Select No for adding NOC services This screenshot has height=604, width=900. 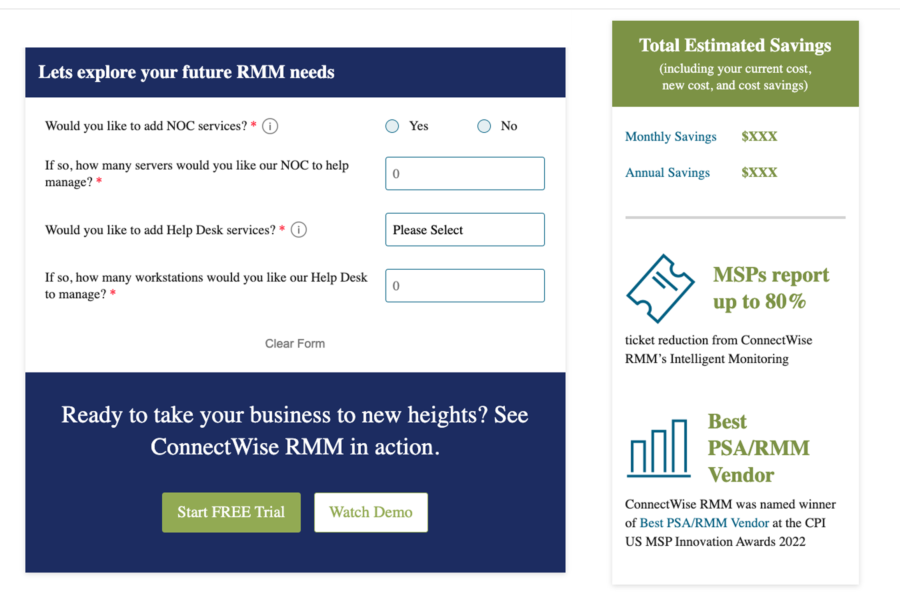click(484, 126)
